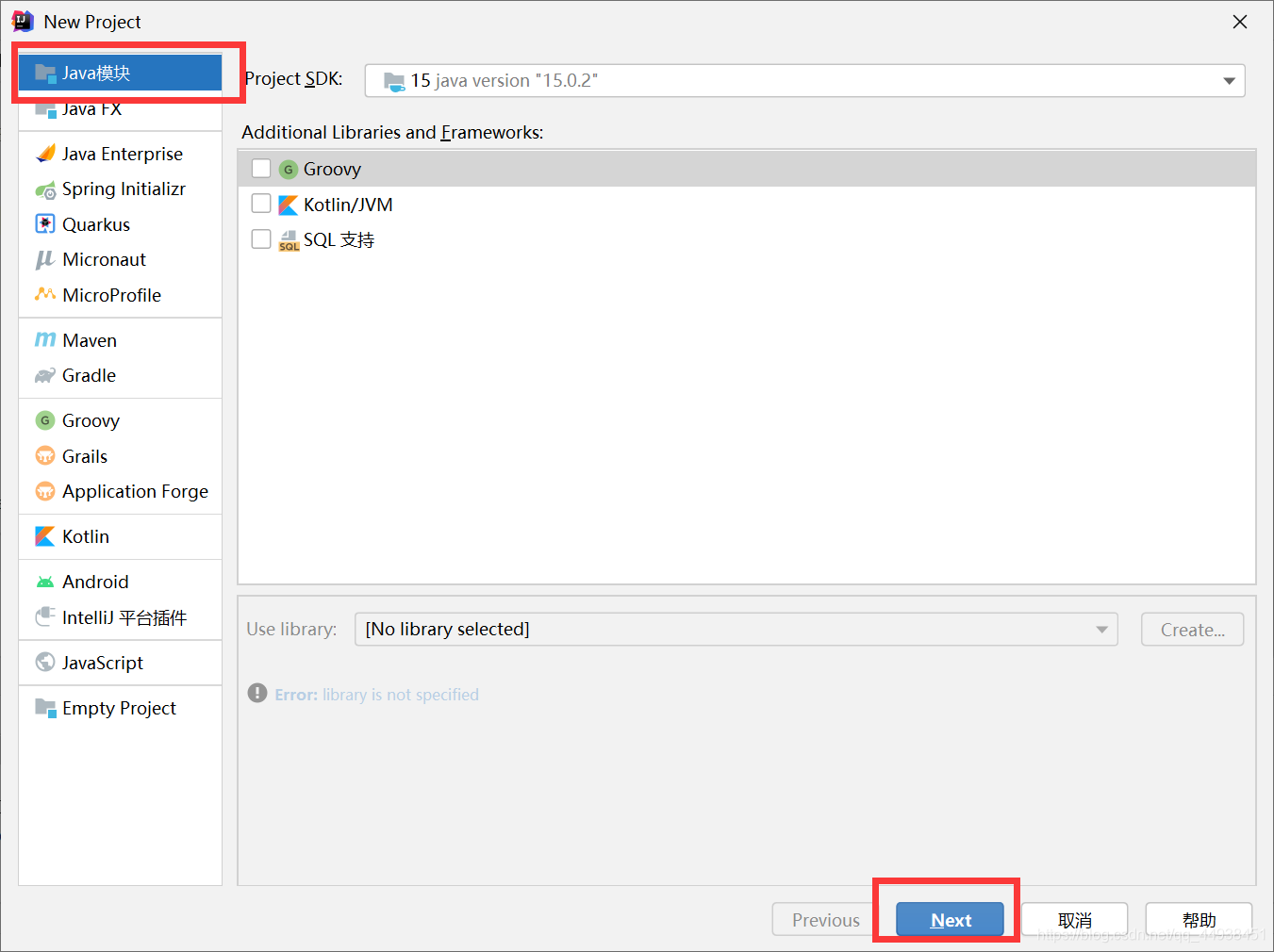Close the New Project dialog

(x=1240, y=22)
